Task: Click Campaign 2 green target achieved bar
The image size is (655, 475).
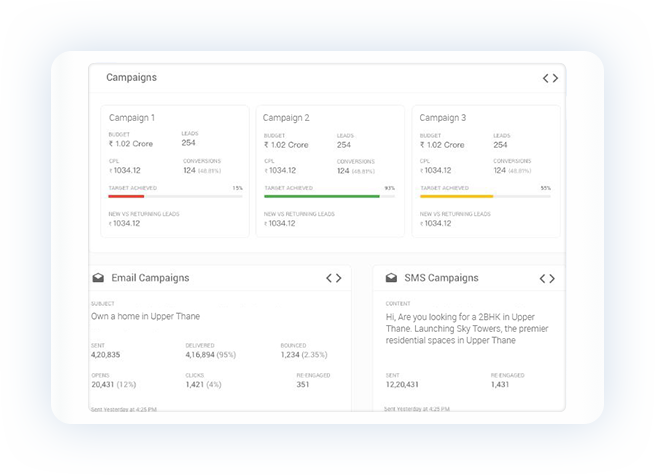Action: 322,196
